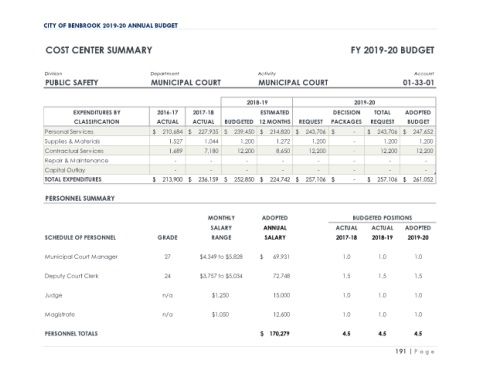Select the Total Expenditures adopted budget value
The height and width of the screenshot is (371, 480).
418,179
